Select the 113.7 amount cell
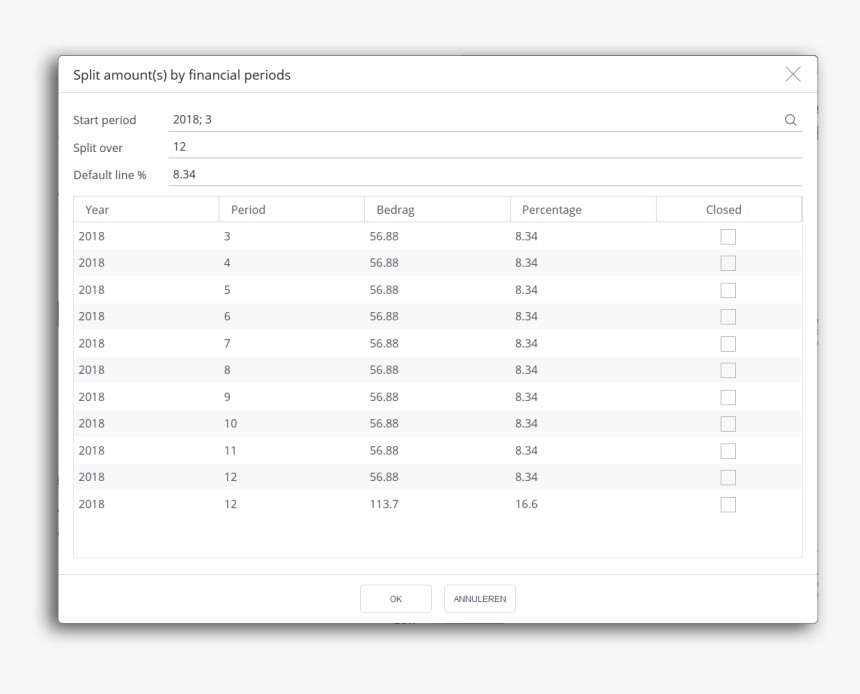 pos(437,504)
